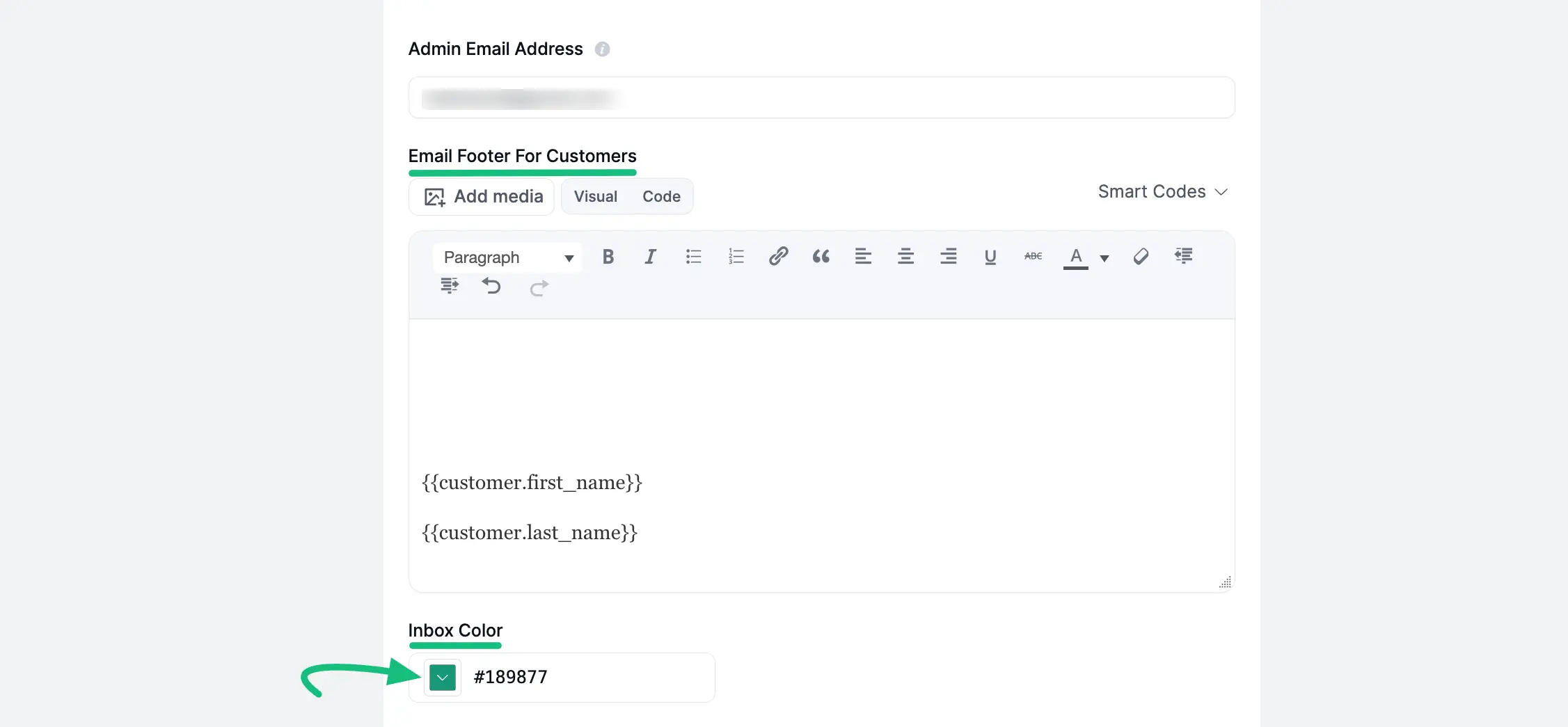Click the Admin Email Address info icon

click(x=603, y=49)
